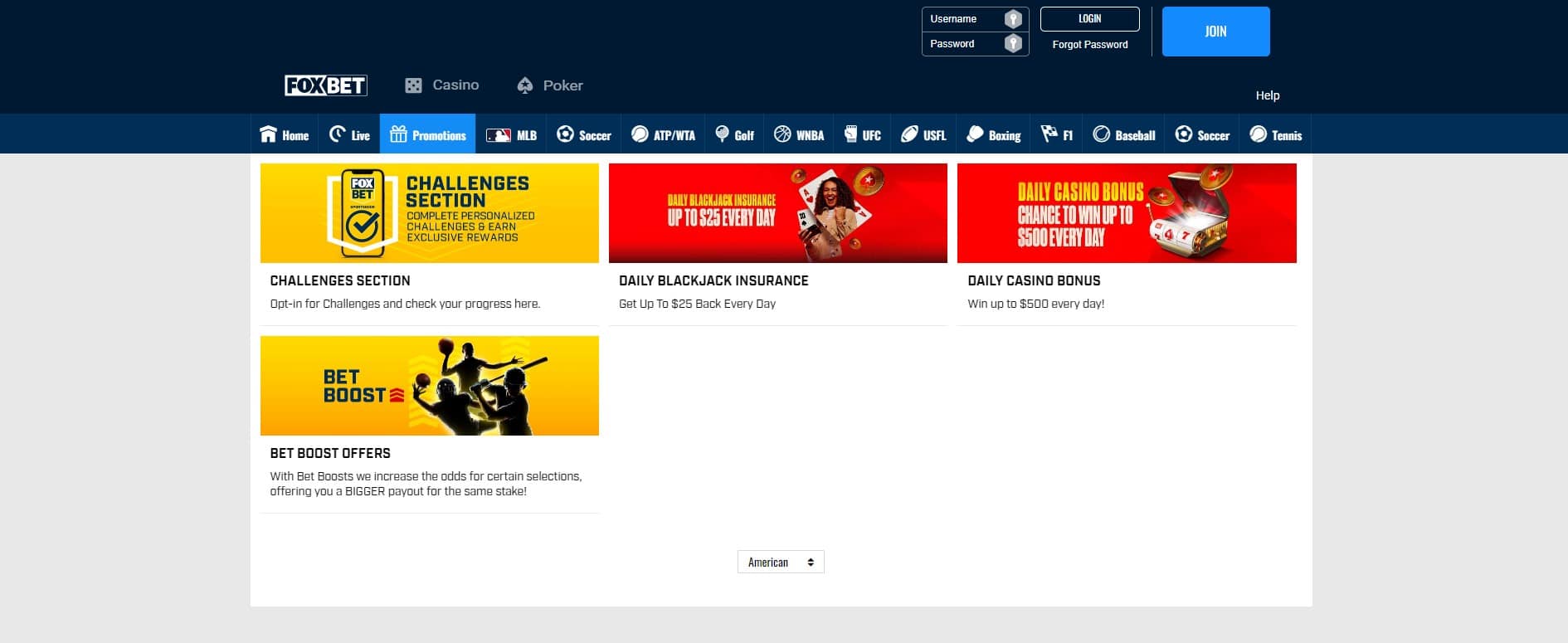Open the DAILY CASINO BONUS title link

coord(1034,280)
